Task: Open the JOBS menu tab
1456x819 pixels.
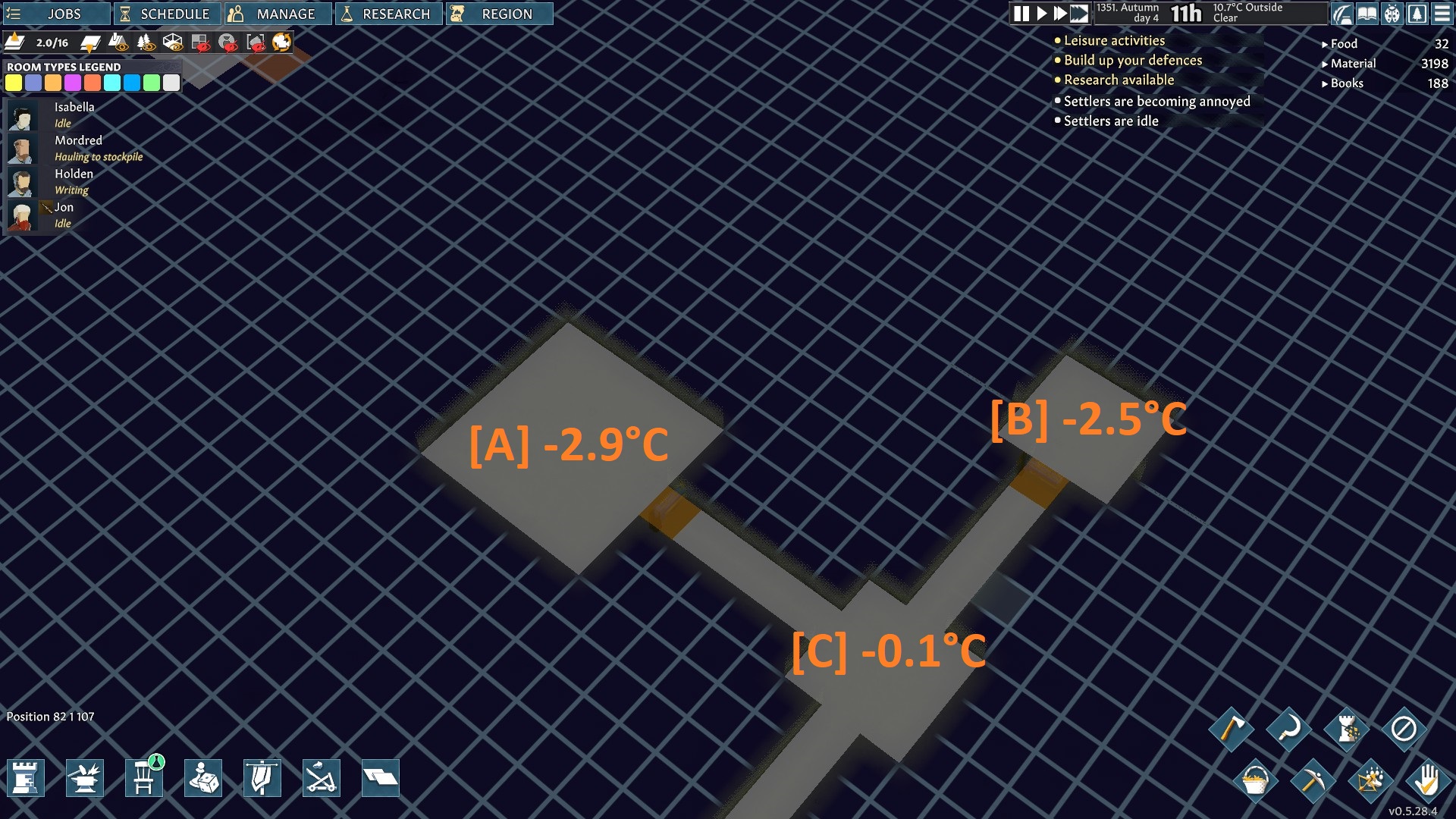Action: click(x=56, y=14)
